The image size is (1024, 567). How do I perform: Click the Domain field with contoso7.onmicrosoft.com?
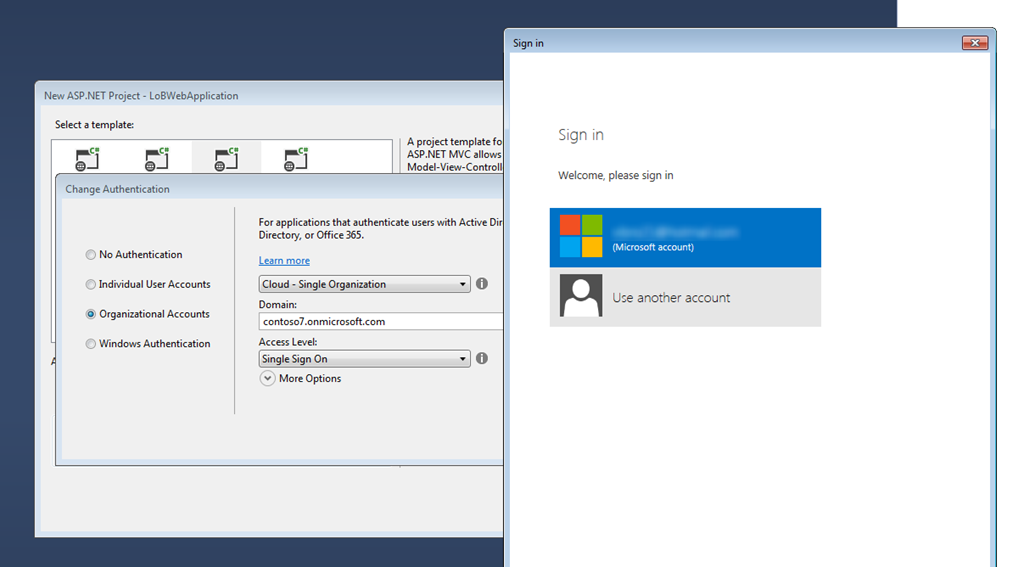tap(381, 321)
